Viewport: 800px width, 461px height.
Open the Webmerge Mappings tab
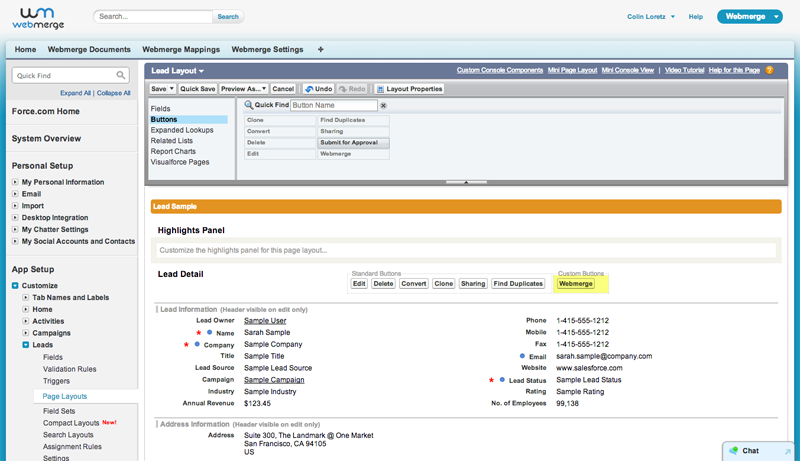(x=181, y=49)
